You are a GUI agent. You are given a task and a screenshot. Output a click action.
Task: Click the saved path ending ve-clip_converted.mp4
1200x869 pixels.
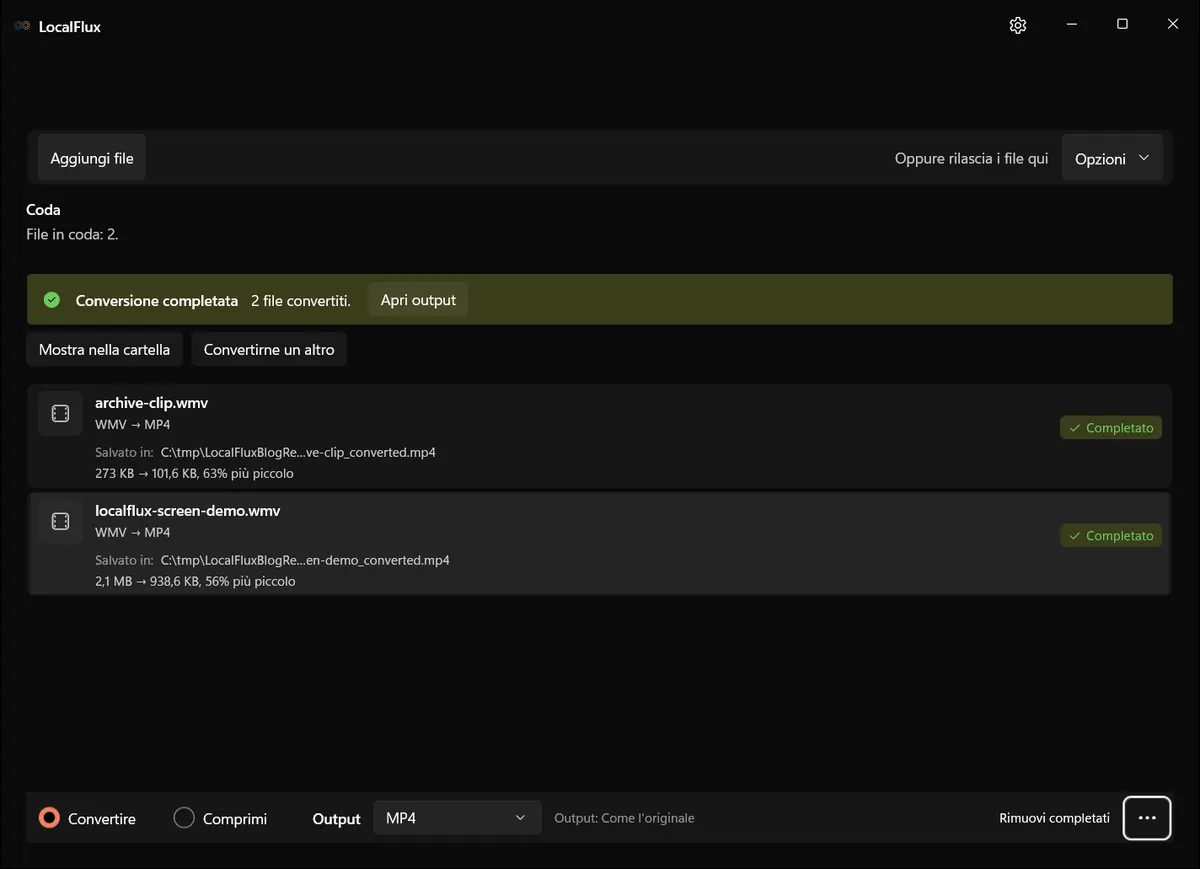(x=298, y=452)
